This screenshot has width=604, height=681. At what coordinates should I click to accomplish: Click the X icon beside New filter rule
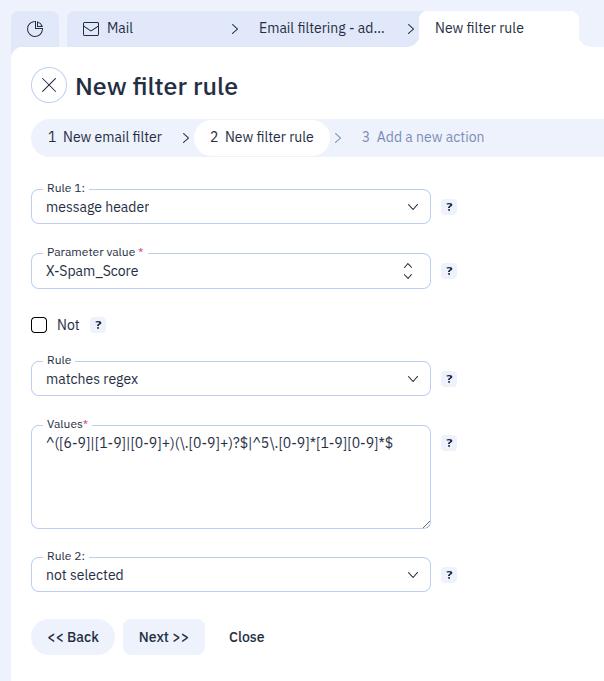click(x=49, y=85)
